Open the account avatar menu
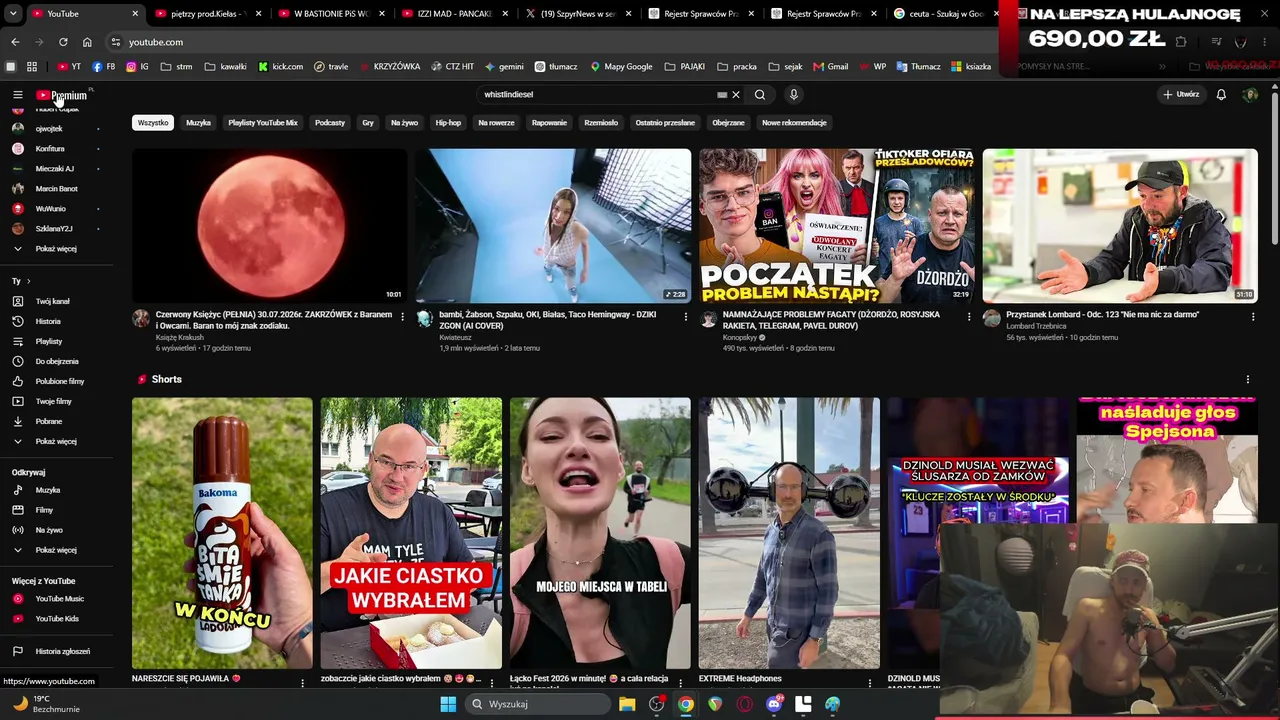The height and width of the screenshot is (720, 1280). click(1250, 95)
